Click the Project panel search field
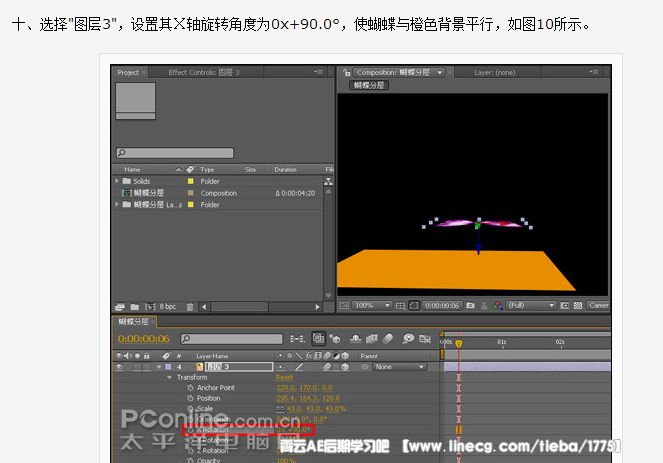Screen dimensions: 663x463 click(x=175, y=153)
